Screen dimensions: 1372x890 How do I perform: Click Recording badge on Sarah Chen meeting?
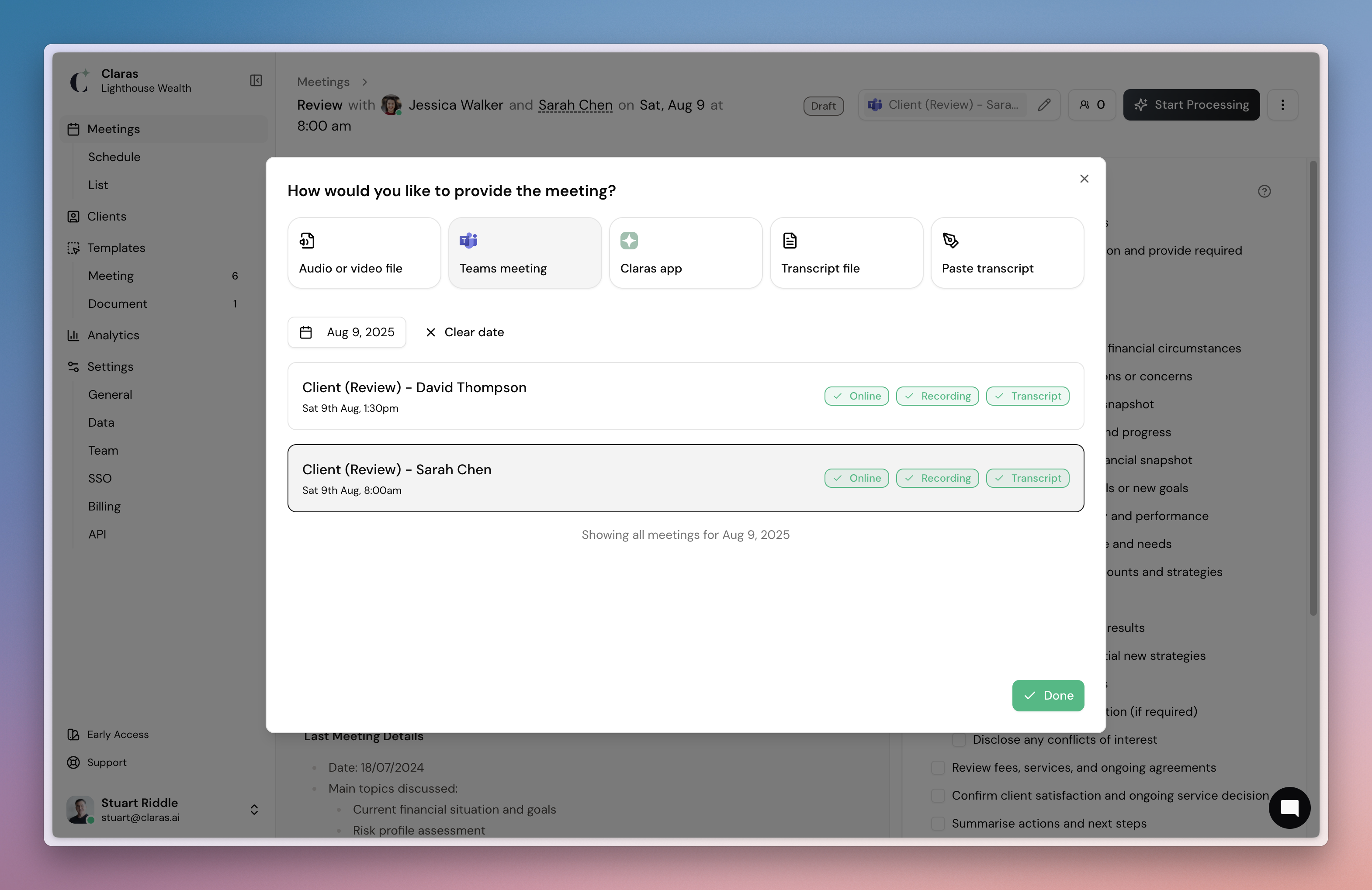[938, 478]
